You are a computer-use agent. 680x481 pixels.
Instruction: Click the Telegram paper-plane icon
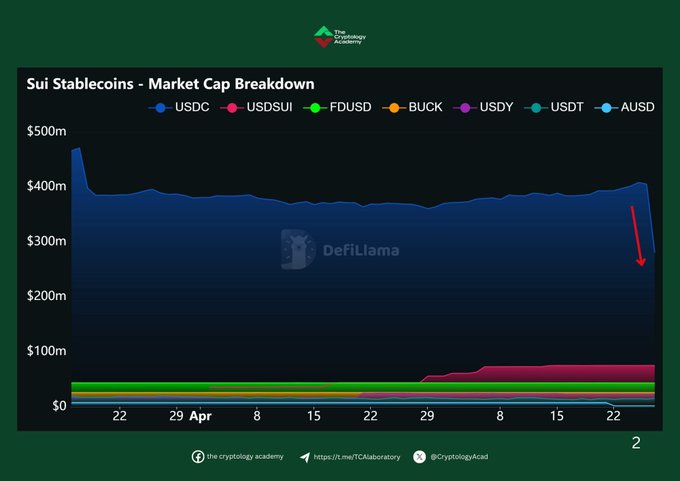click(x=305, y=457)
